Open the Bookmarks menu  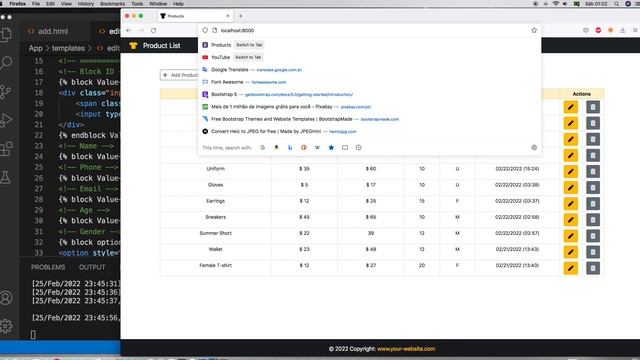tap(112, 4)
